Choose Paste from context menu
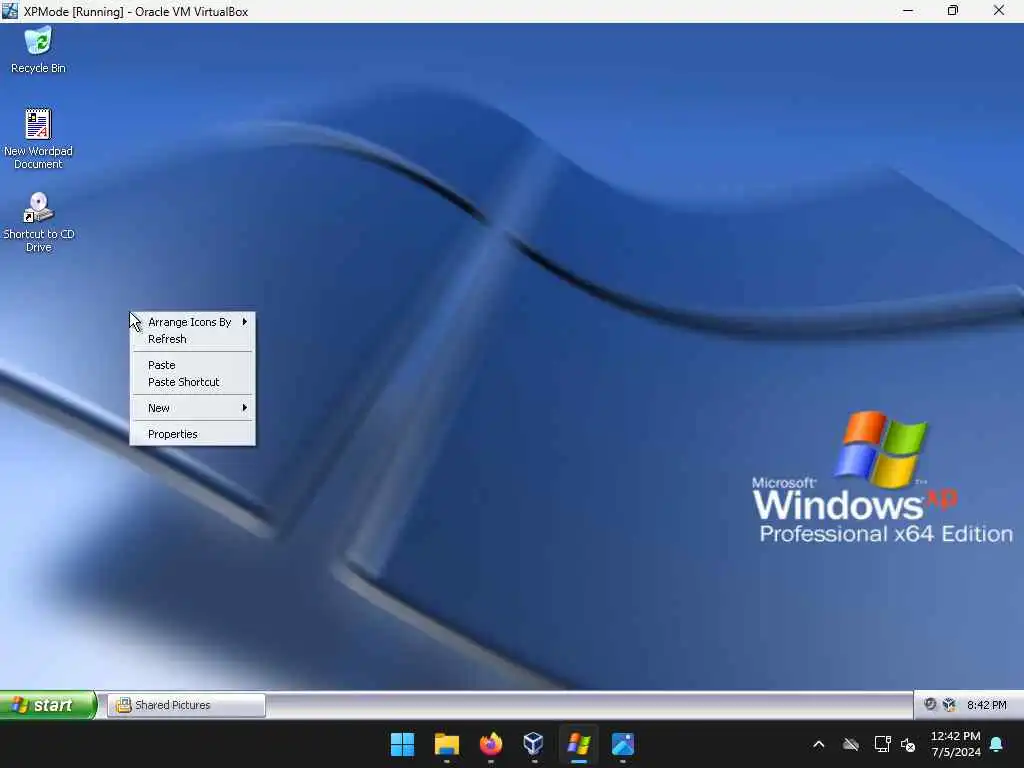Screen dimensions: 1024x768 [x=193, y=365]
